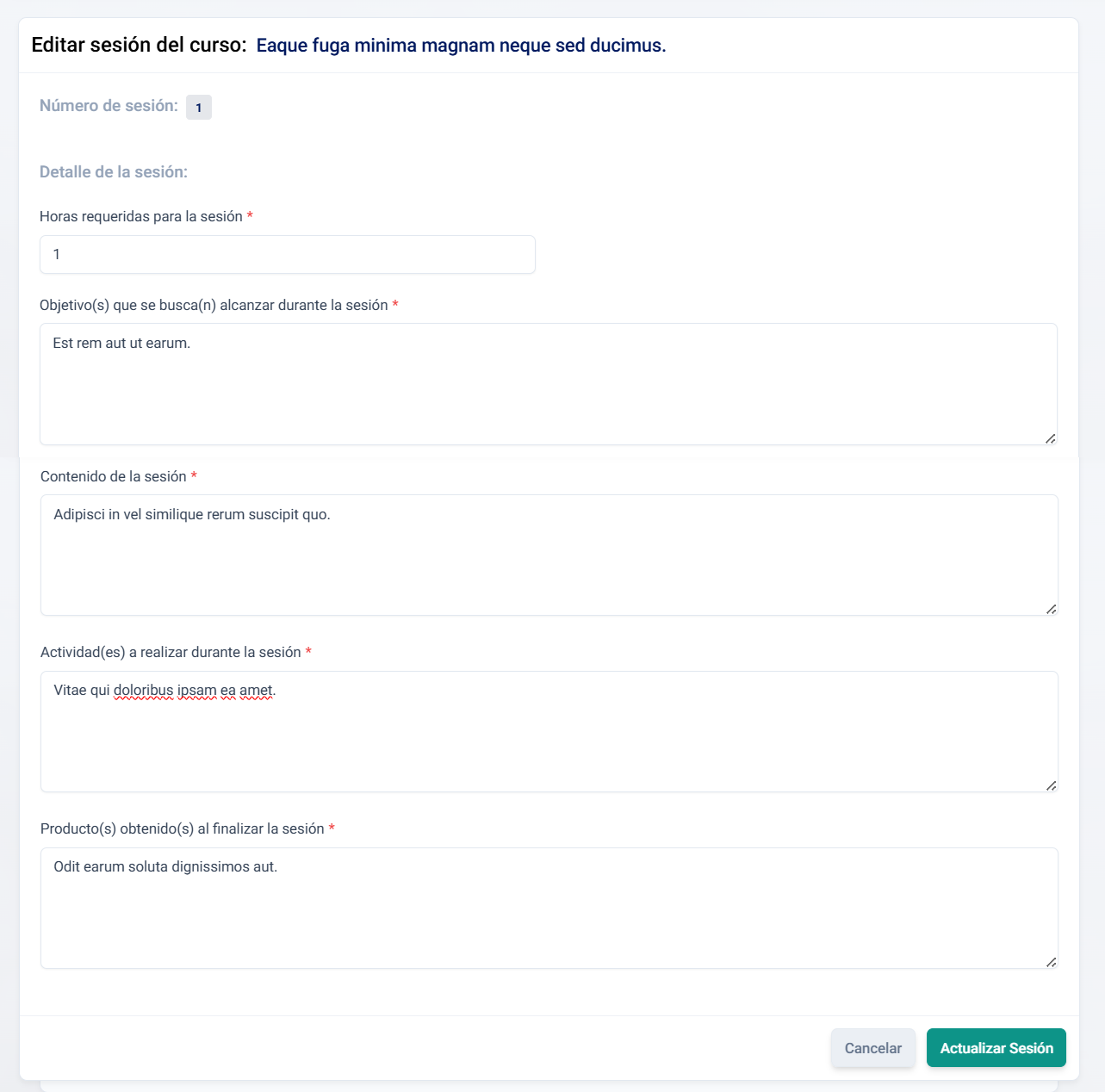Click resize handle of the Actividad(es) text area

pyautogui.click(x=1051, y=785)
